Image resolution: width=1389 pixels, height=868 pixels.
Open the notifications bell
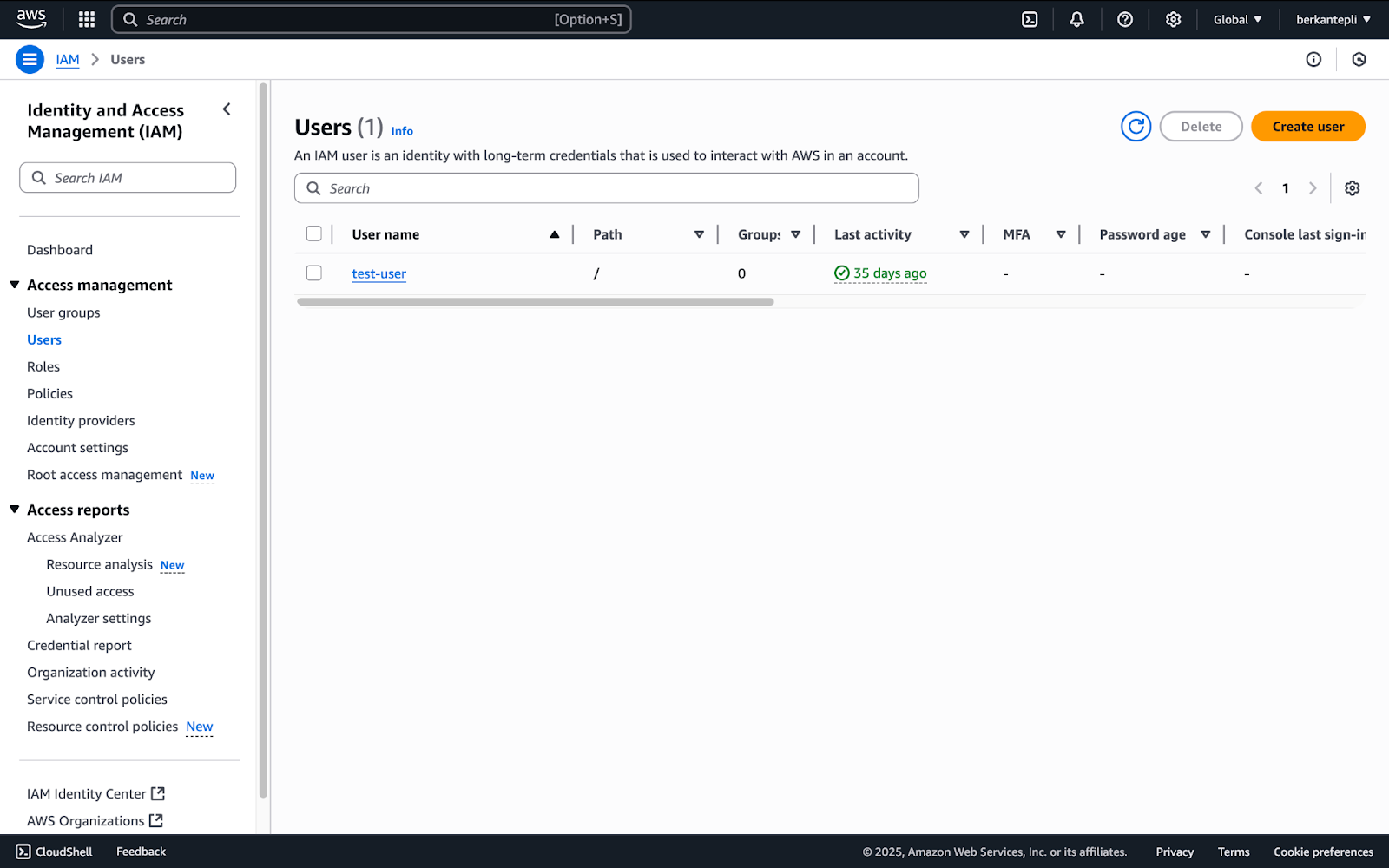click(x=1076, y=19)
